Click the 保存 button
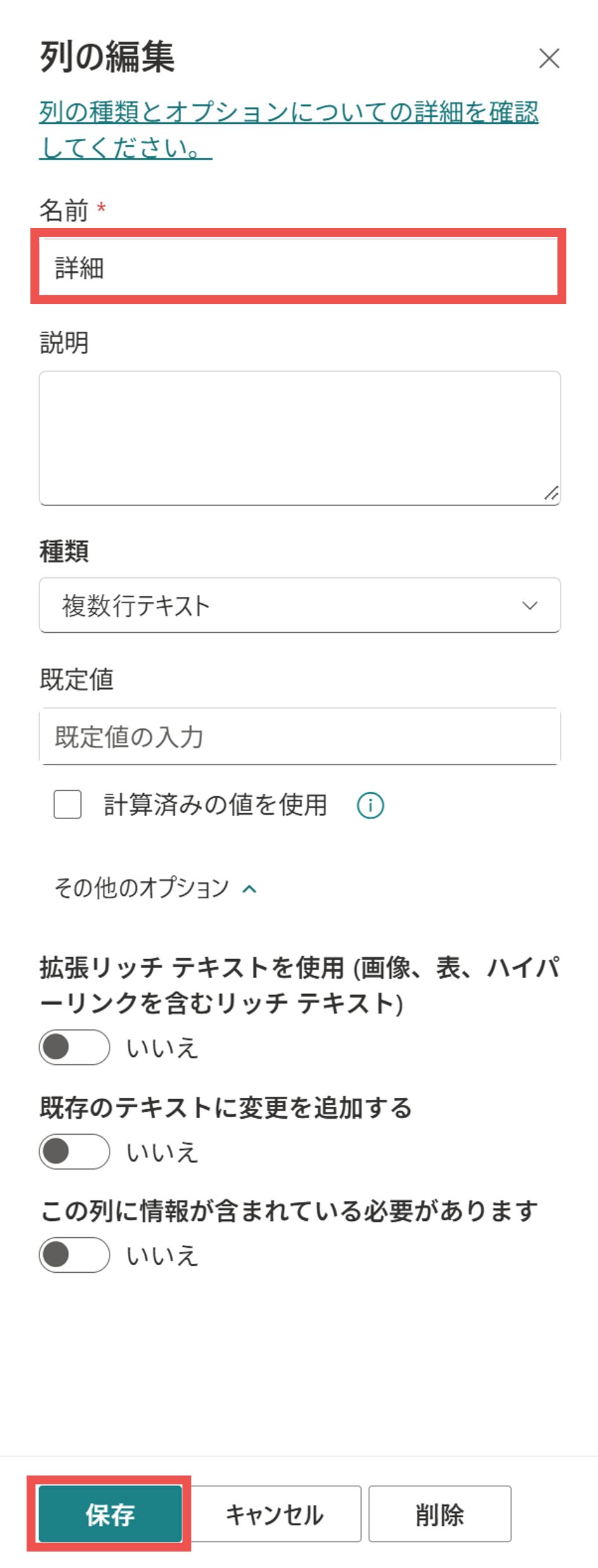This screenshot has width=598, height=1568. pos(110,1514)
